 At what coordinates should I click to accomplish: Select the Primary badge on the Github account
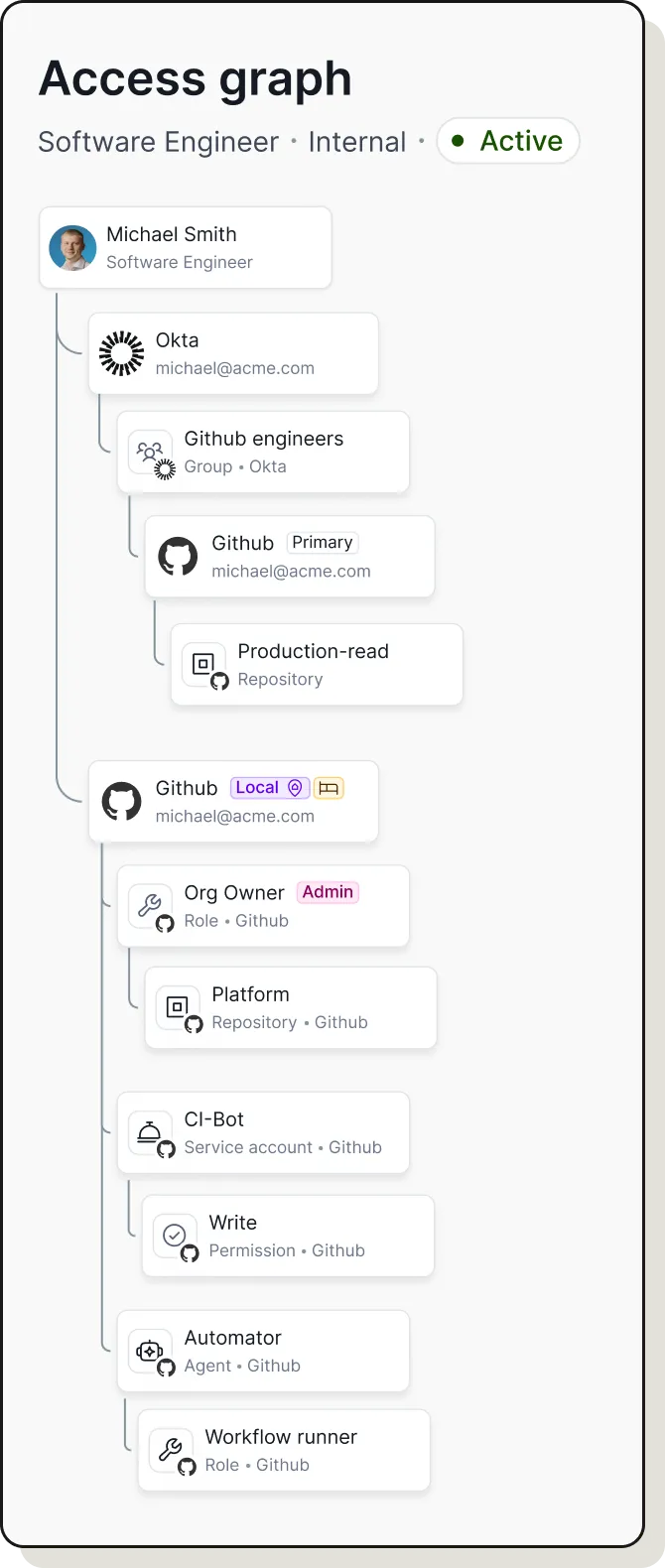[x=322, y=542]
